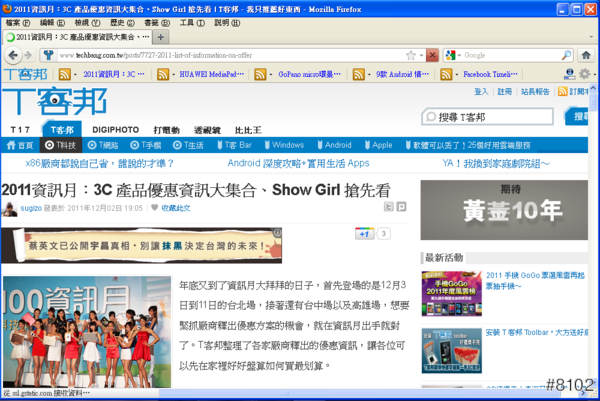Click 首頁 home link in nav bar
The width and height of the screenshot is (600, 401).
tap(20, 145)
